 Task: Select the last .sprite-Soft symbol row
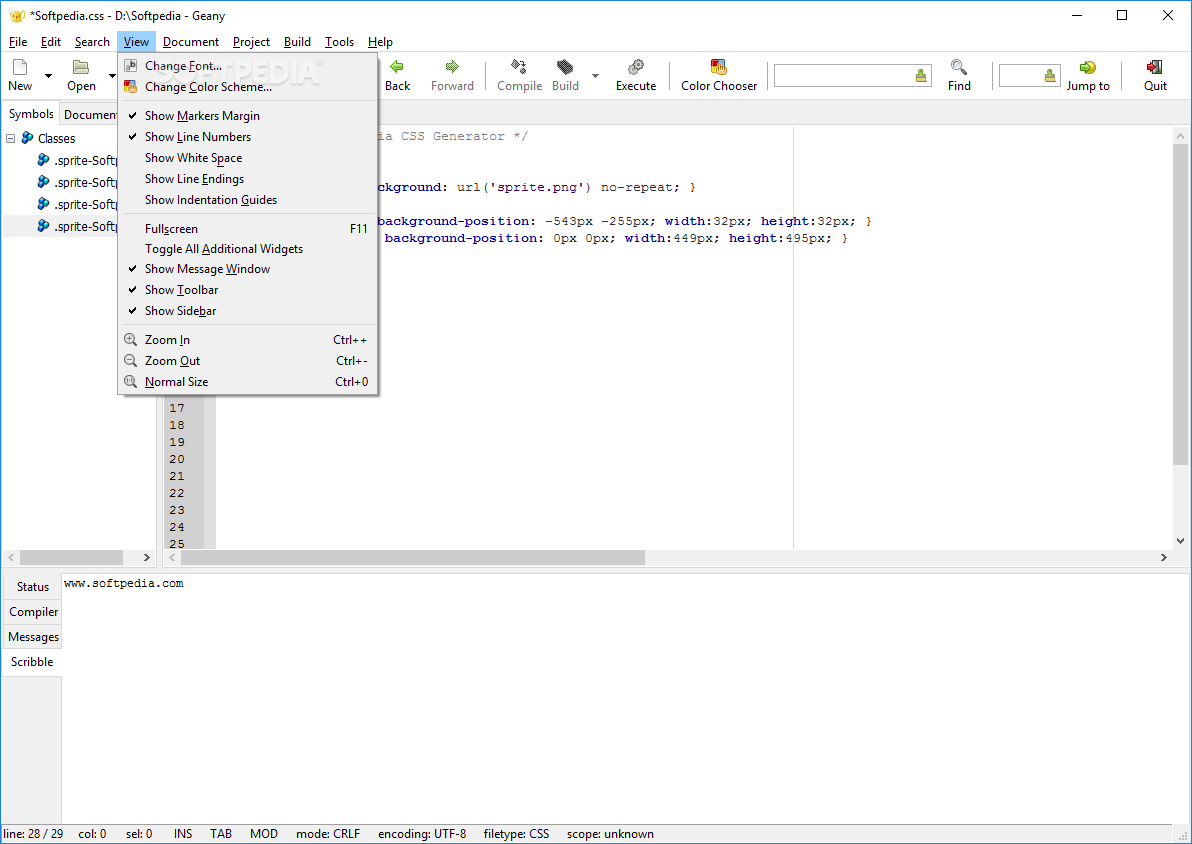[x=61, y=226]
